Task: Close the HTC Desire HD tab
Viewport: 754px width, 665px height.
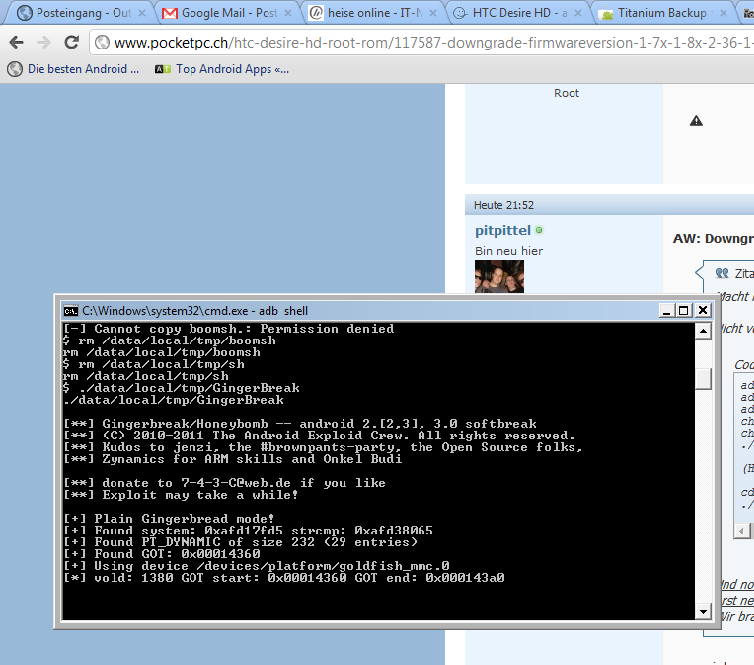Action: click(x=578, y=13)
